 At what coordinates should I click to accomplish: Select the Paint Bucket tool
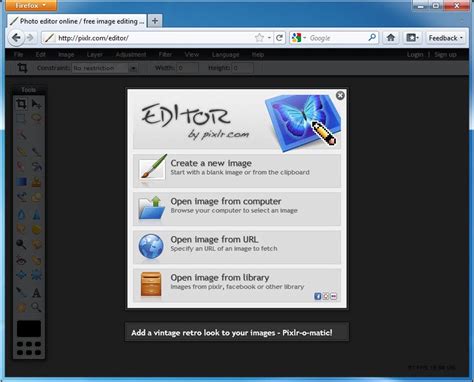(x=36, y=166)
